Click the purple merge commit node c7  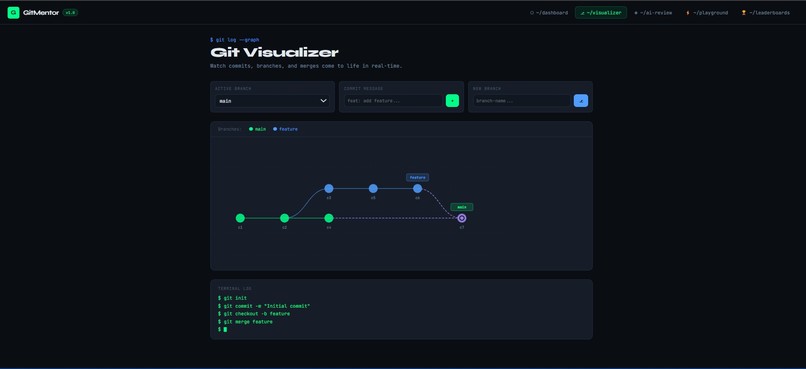click(462, 218)
